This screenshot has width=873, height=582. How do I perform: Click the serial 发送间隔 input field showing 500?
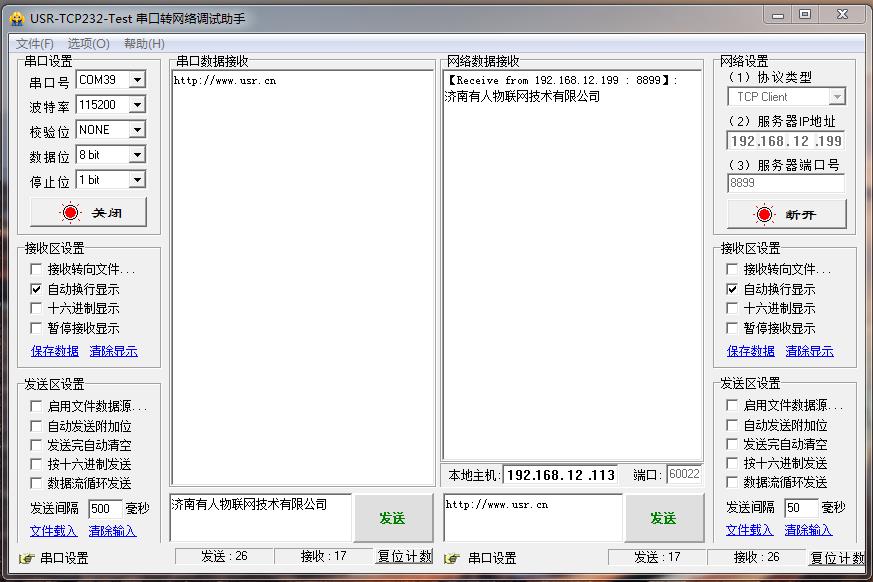tap(104, 508)
